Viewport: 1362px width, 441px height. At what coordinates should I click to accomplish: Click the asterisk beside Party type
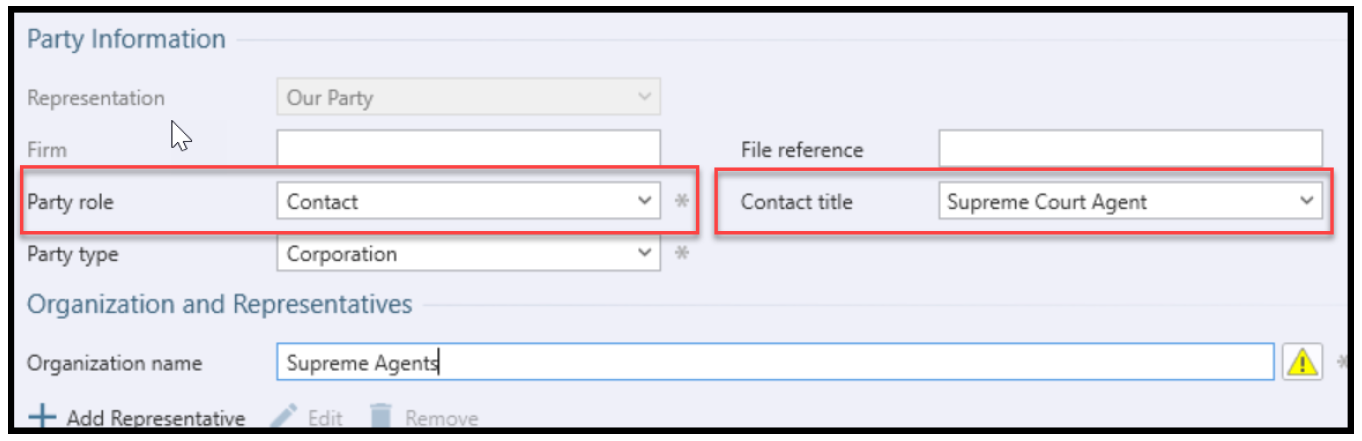(682, 254)
